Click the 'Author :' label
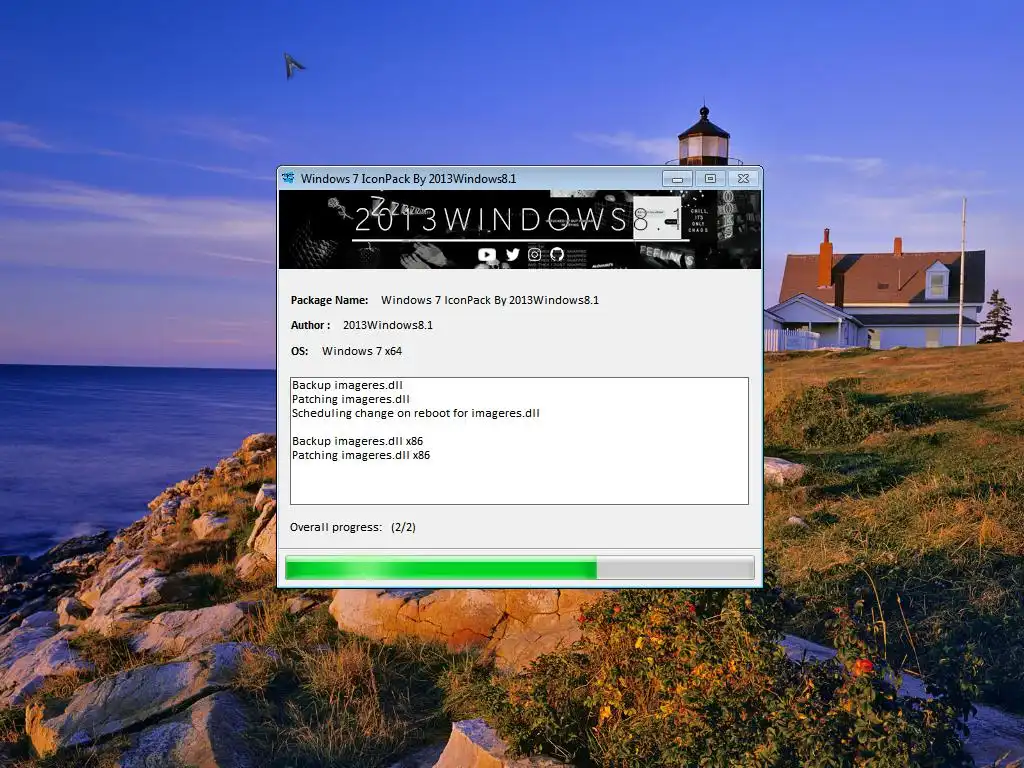Screen dimensions: 1024x768 coord(310,325)
